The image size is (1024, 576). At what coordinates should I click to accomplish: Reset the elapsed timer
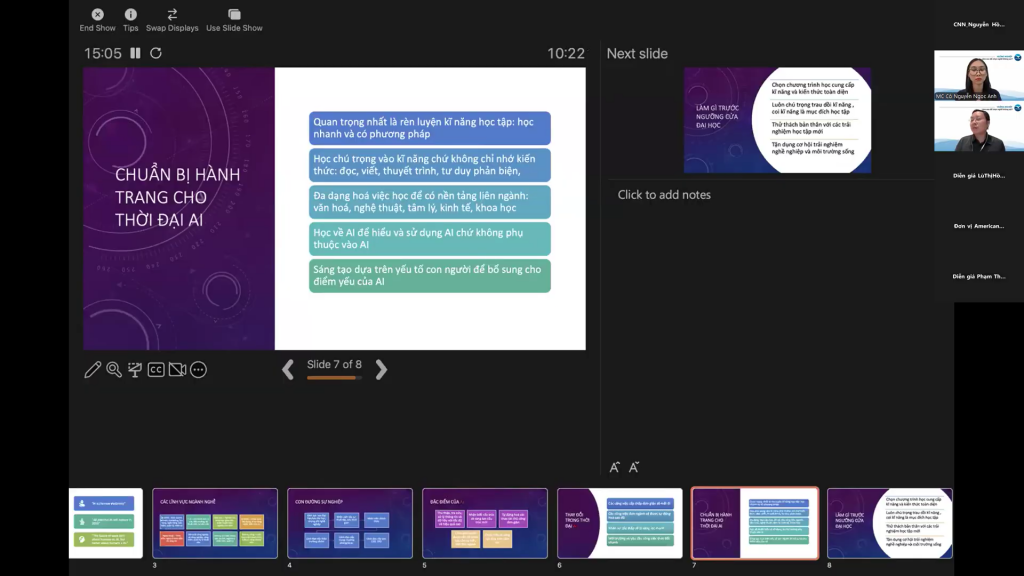[x=156, y=53]
